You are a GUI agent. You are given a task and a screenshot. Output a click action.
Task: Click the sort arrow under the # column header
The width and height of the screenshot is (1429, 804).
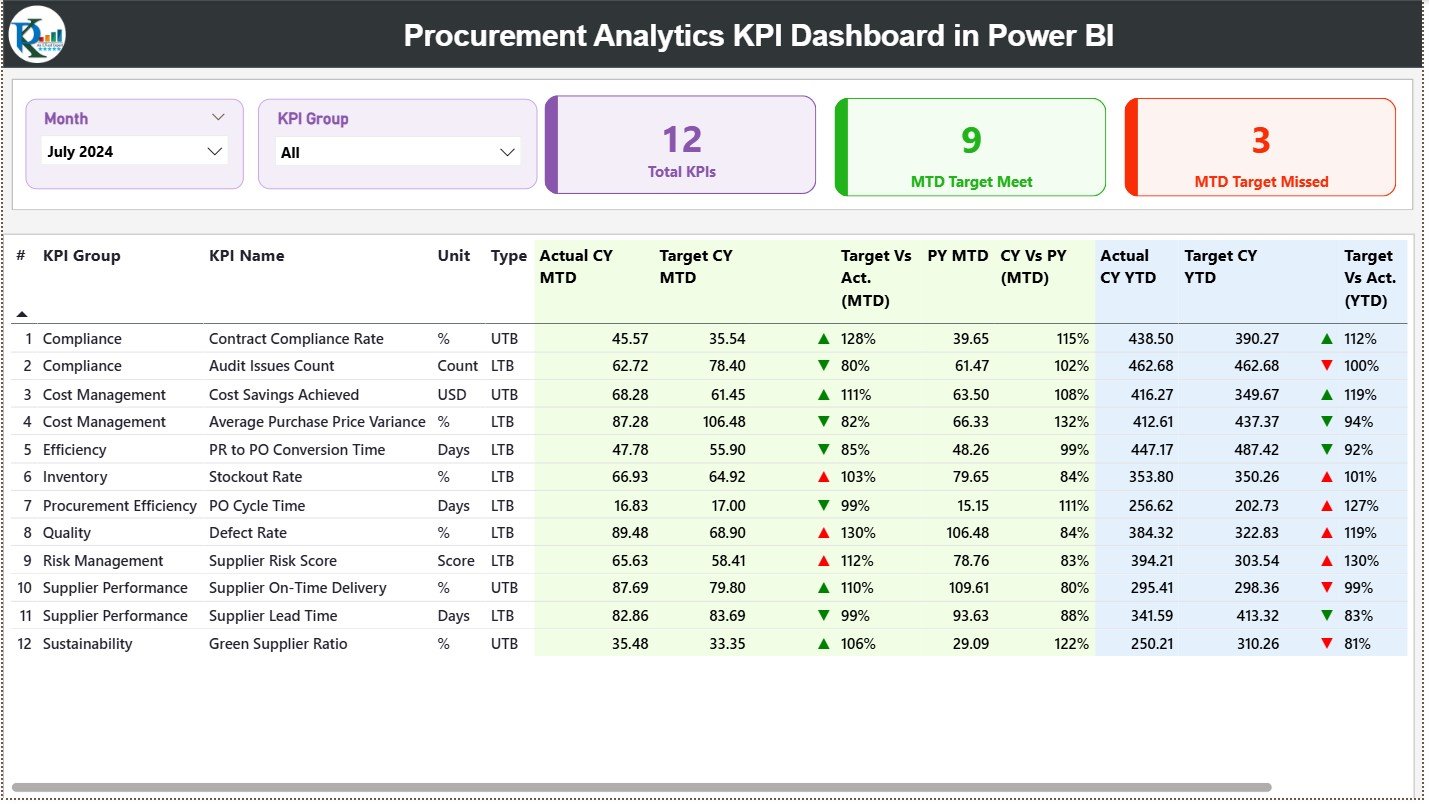(x=21, y=313)
